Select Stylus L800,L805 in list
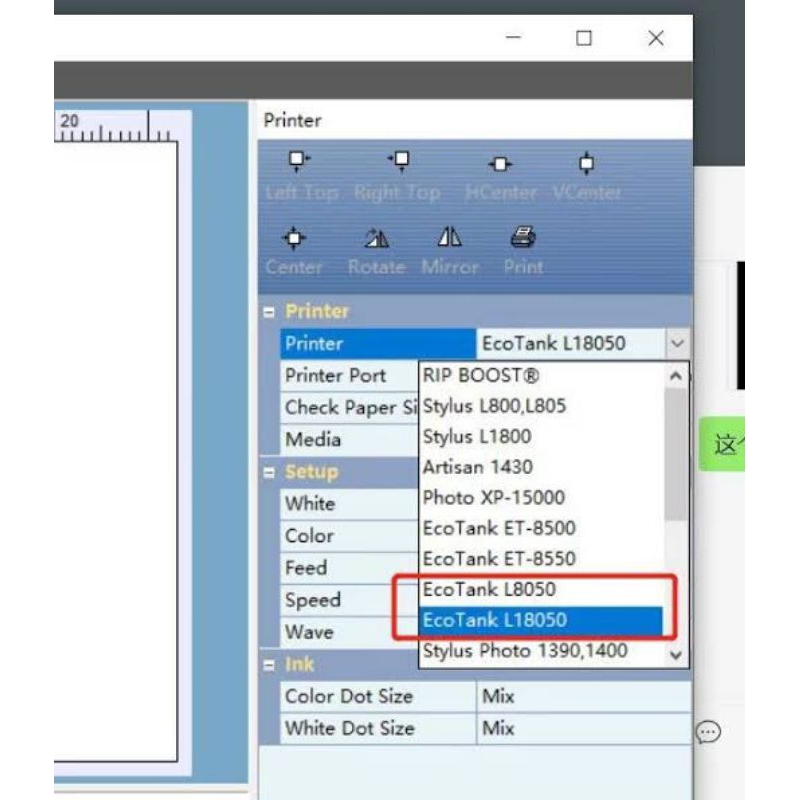The height and width of the screenshot is (800, 800). pyautogui.click(x=541, y=406)
